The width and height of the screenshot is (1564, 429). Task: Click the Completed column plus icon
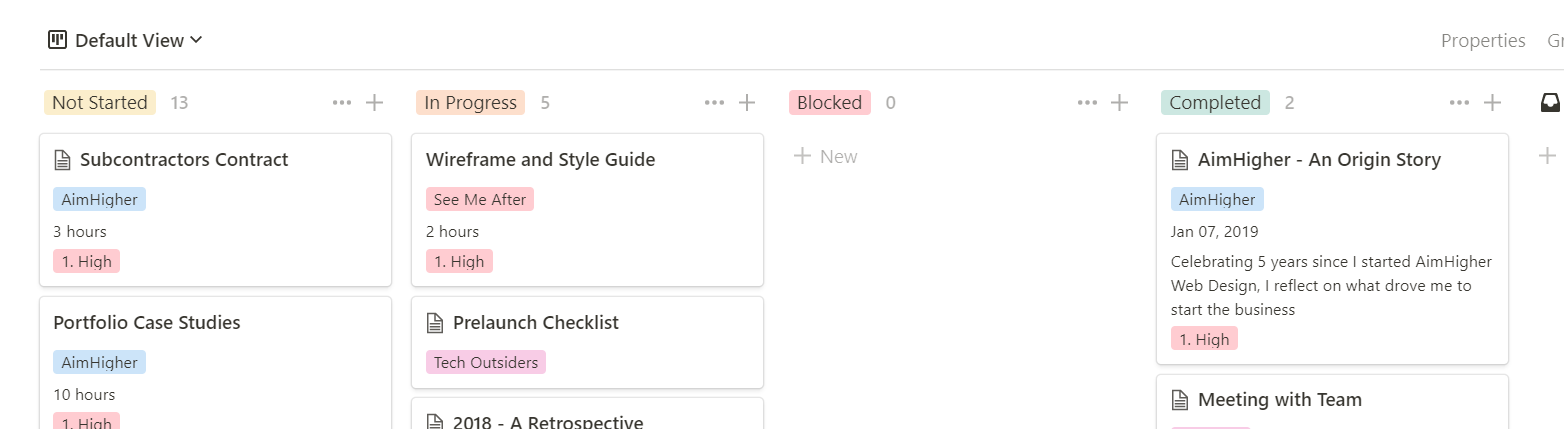[x=1492, y=102]
